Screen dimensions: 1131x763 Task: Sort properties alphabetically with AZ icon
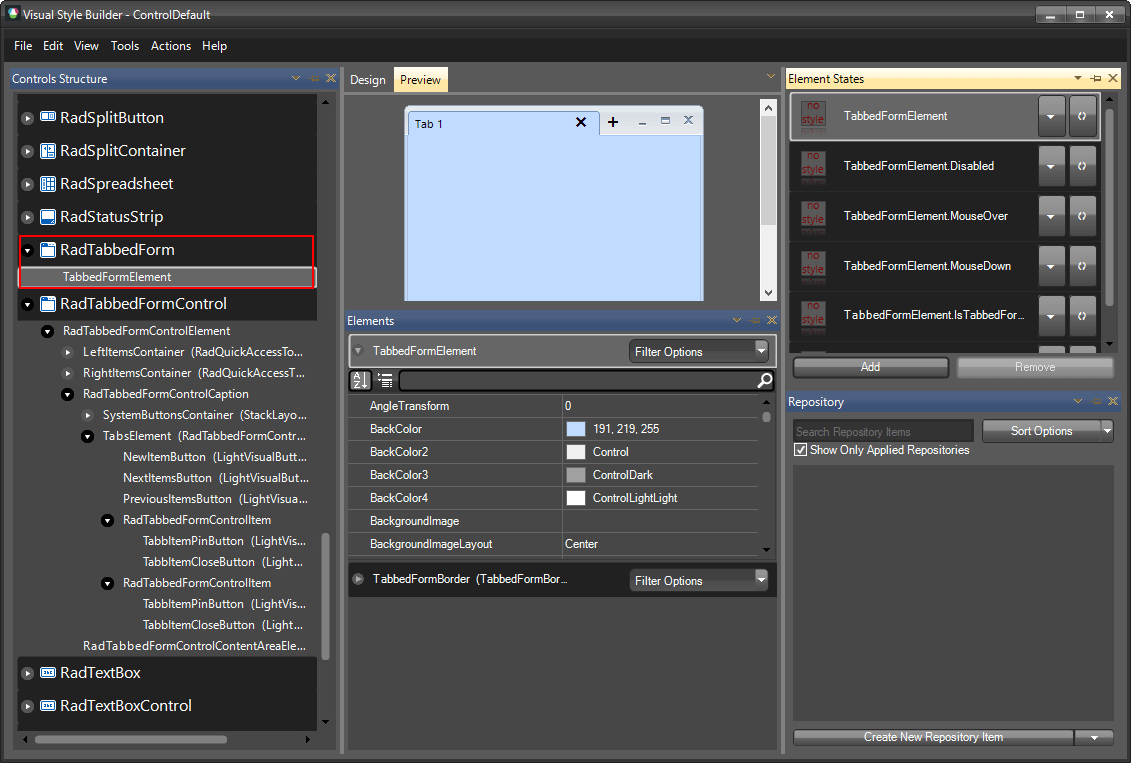click(360, 380)
